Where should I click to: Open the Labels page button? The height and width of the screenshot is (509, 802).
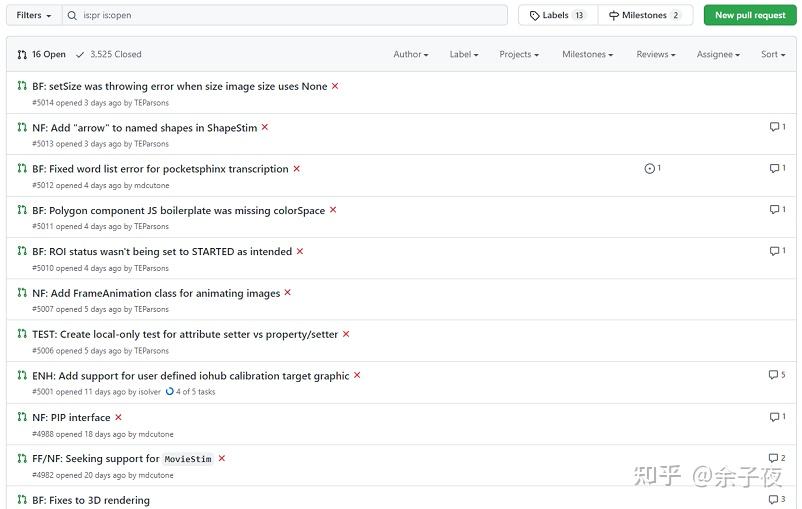(x=557, y=15)
